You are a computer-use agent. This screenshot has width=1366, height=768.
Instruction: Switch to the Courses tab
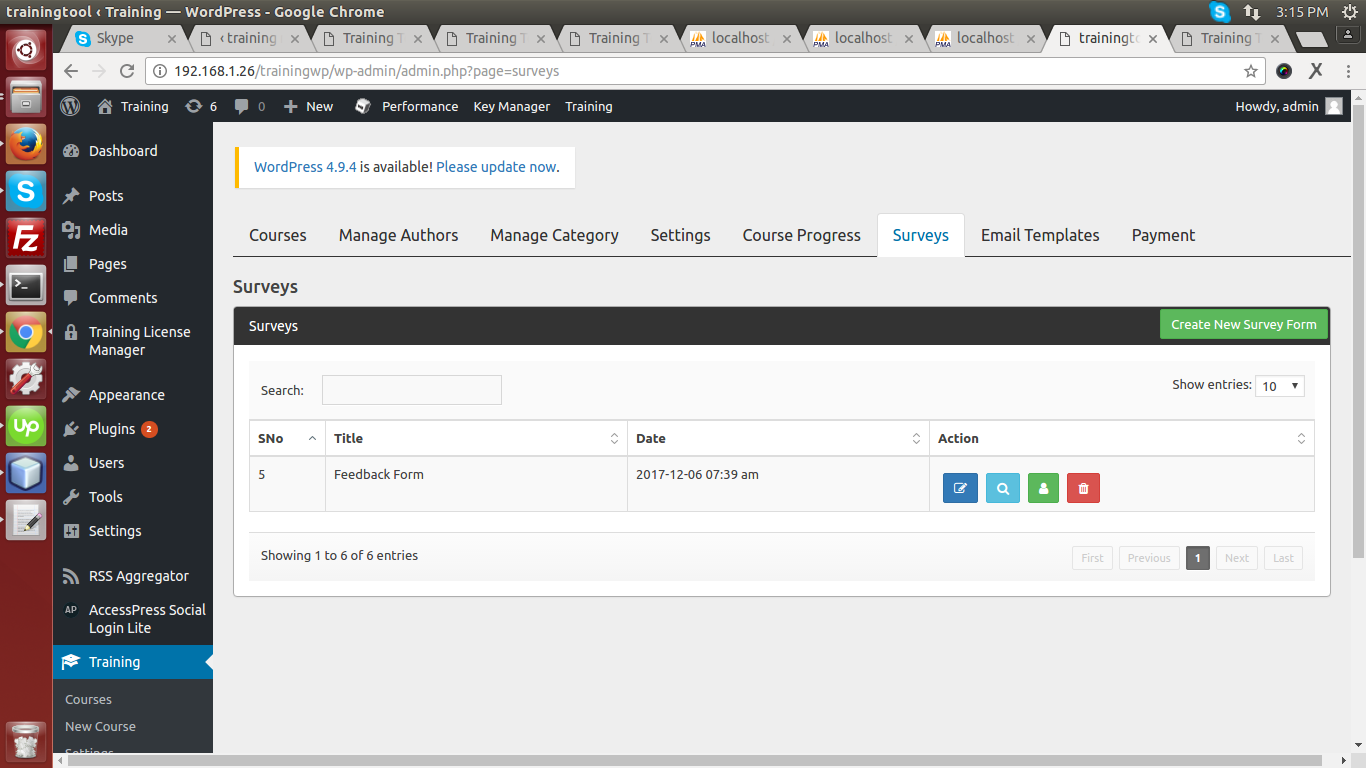278,235
